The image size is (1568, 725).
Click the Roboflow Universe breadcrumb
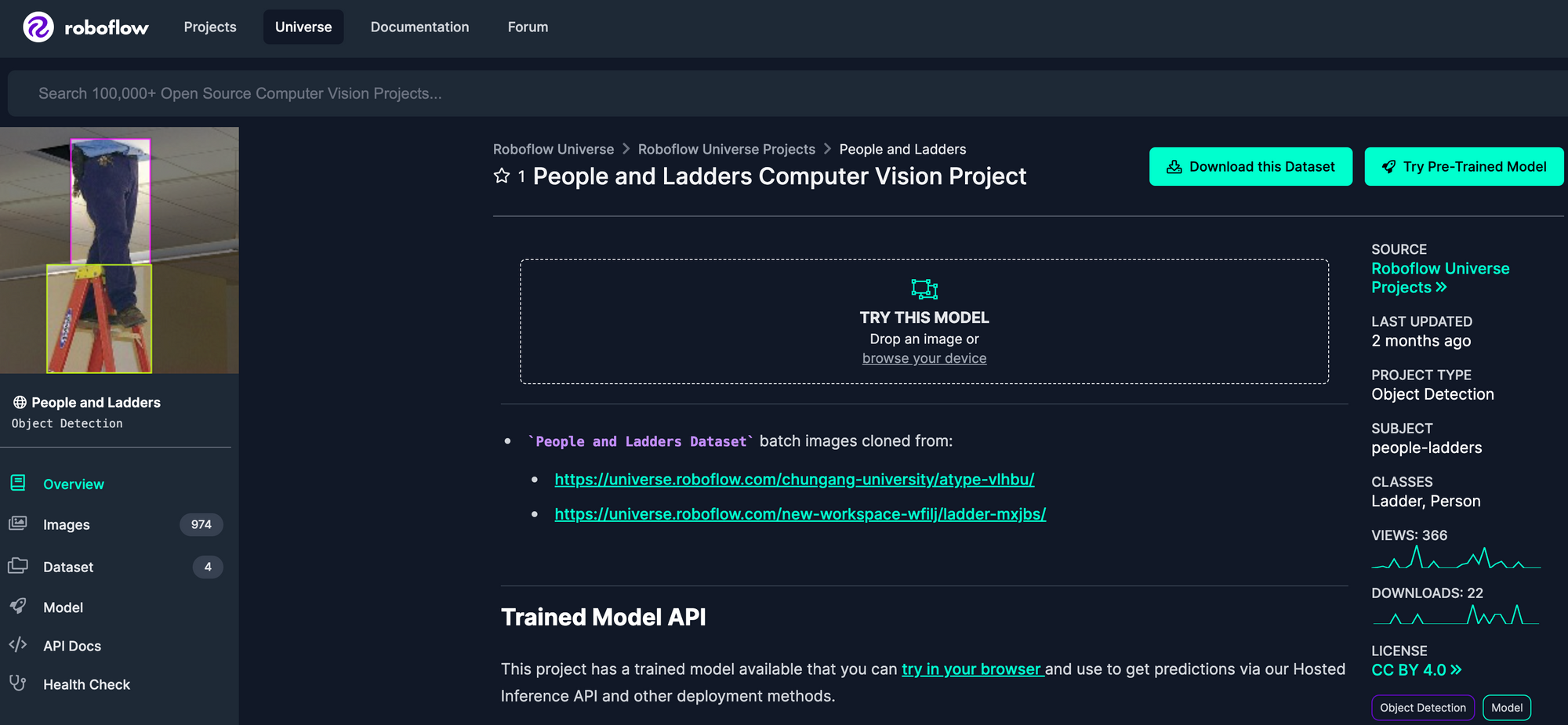[x=554, y=149]
